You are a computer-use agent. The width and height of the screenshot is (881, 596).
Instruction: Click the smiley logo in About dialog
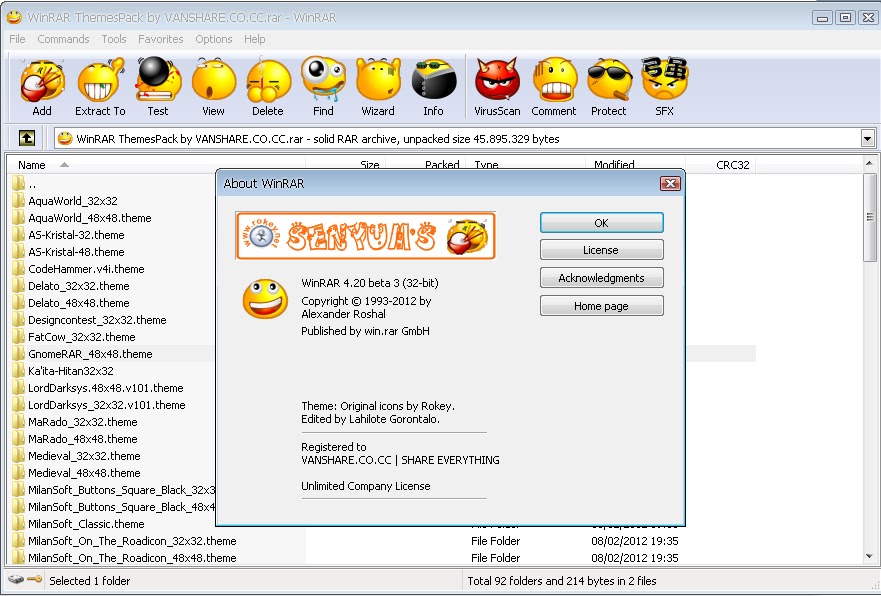point(265,299)
